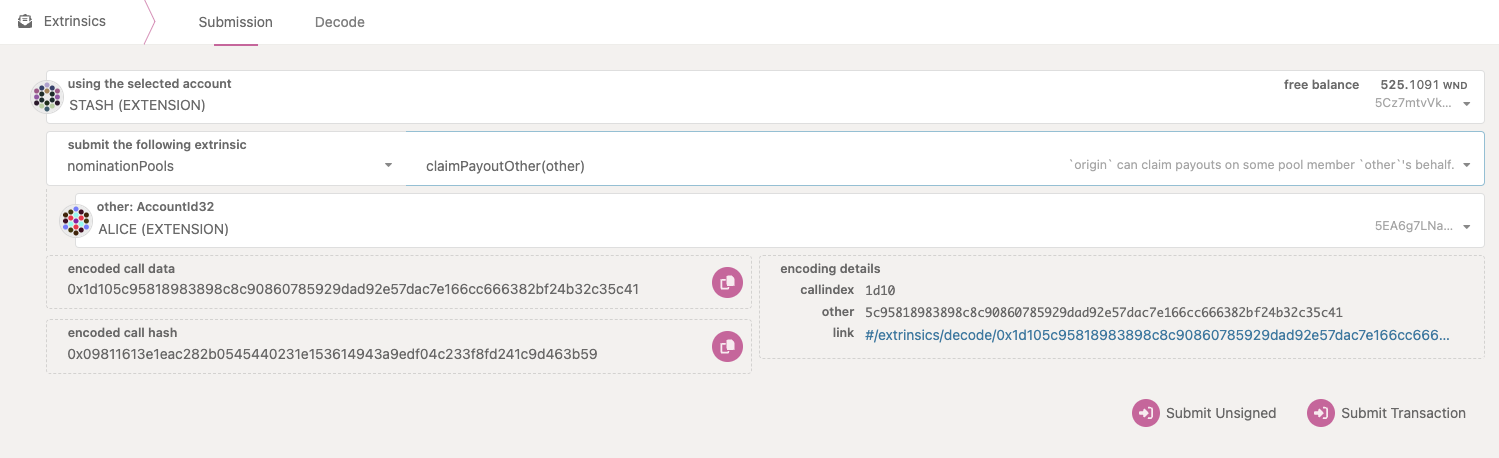Click the callindex value 1d10
Screen dimensions: 1499x458
pos(881,290)
